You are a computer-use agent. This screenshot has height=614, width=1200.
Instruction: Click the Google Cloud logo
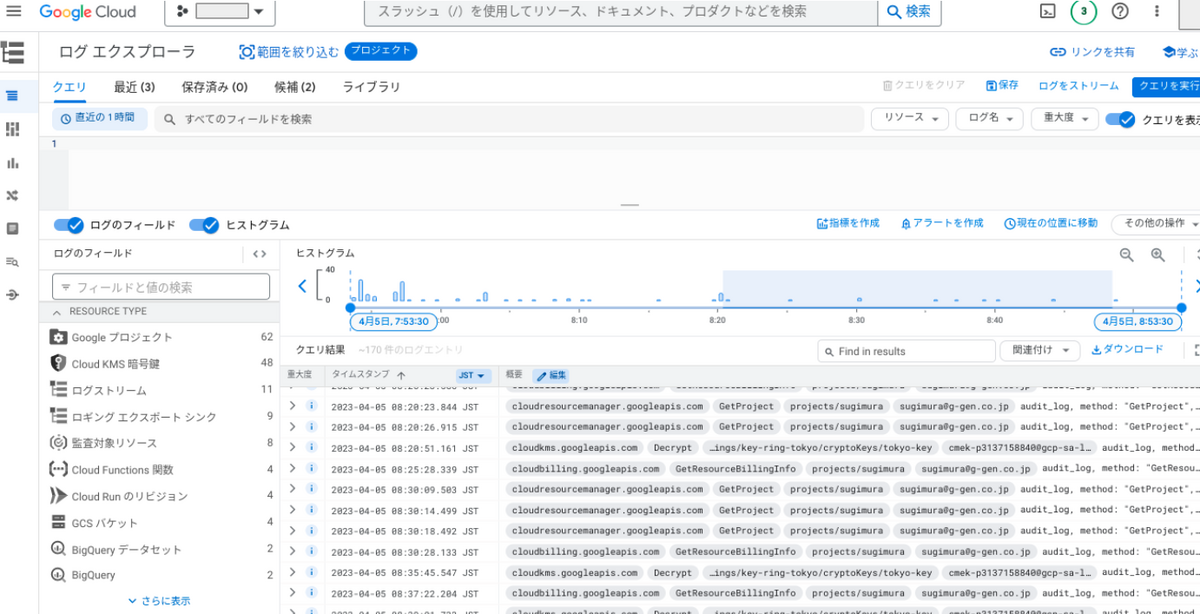(87, 12)
